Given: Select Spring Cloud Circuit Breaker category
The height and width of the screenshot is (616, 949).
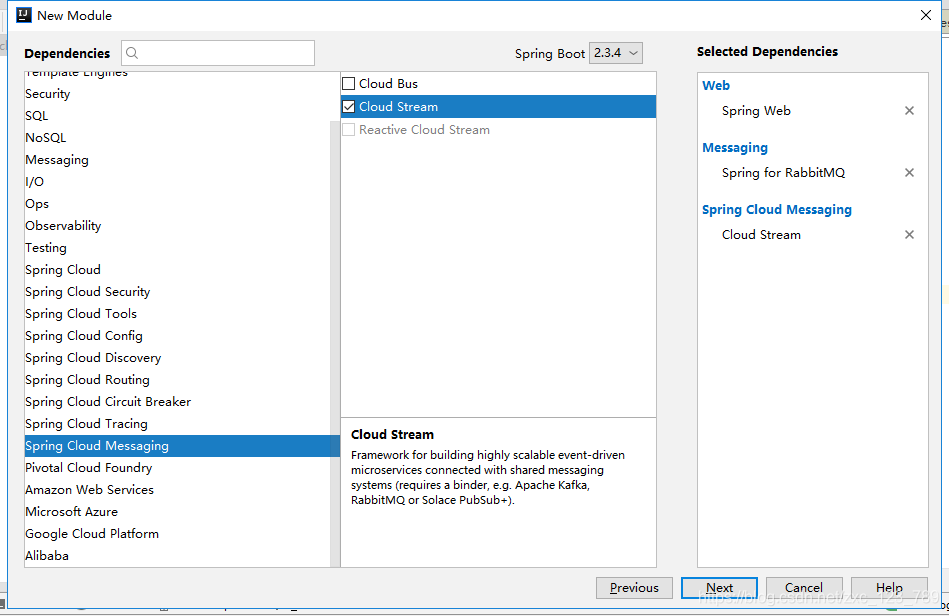Looking at the screenshot, I should [x=178, y=402].
